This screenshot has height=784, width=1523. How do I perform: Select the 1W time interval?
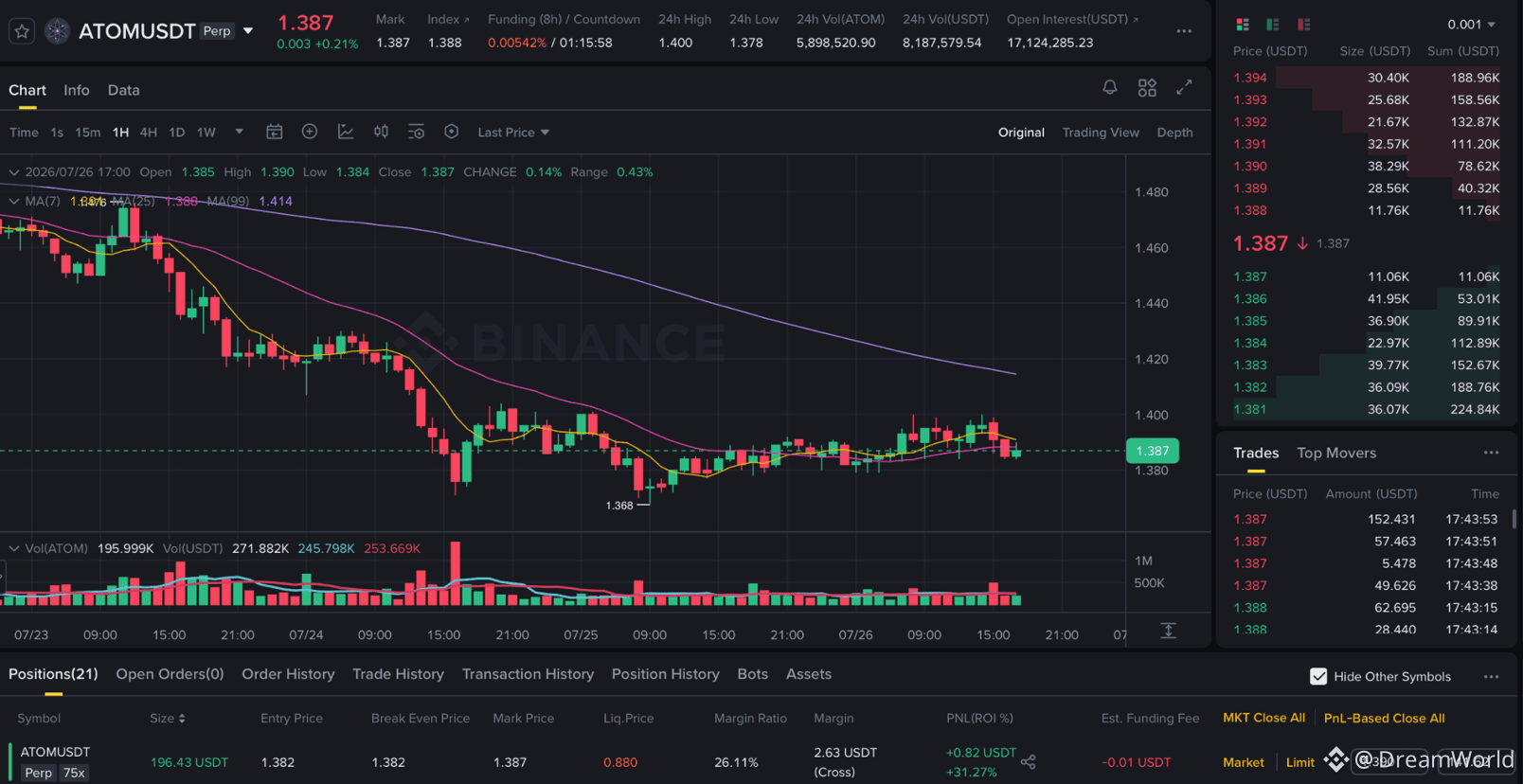(206, 133)
